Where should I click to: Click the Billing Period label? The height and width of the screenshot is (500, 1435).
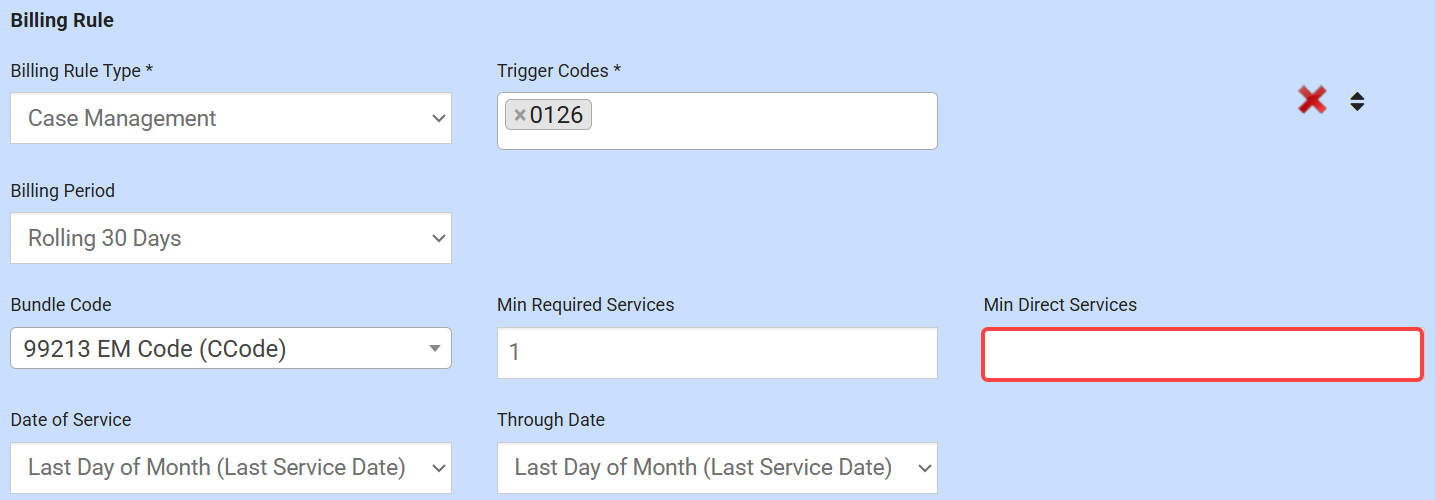pyautogui.click(x=63, y=191)
